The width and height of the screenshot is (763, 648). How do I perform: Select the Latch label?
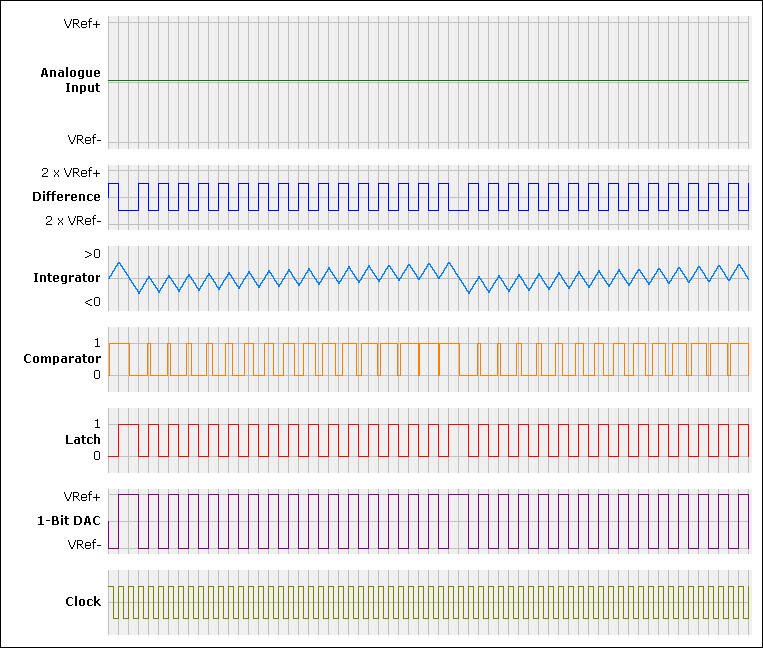pos(83,440)
